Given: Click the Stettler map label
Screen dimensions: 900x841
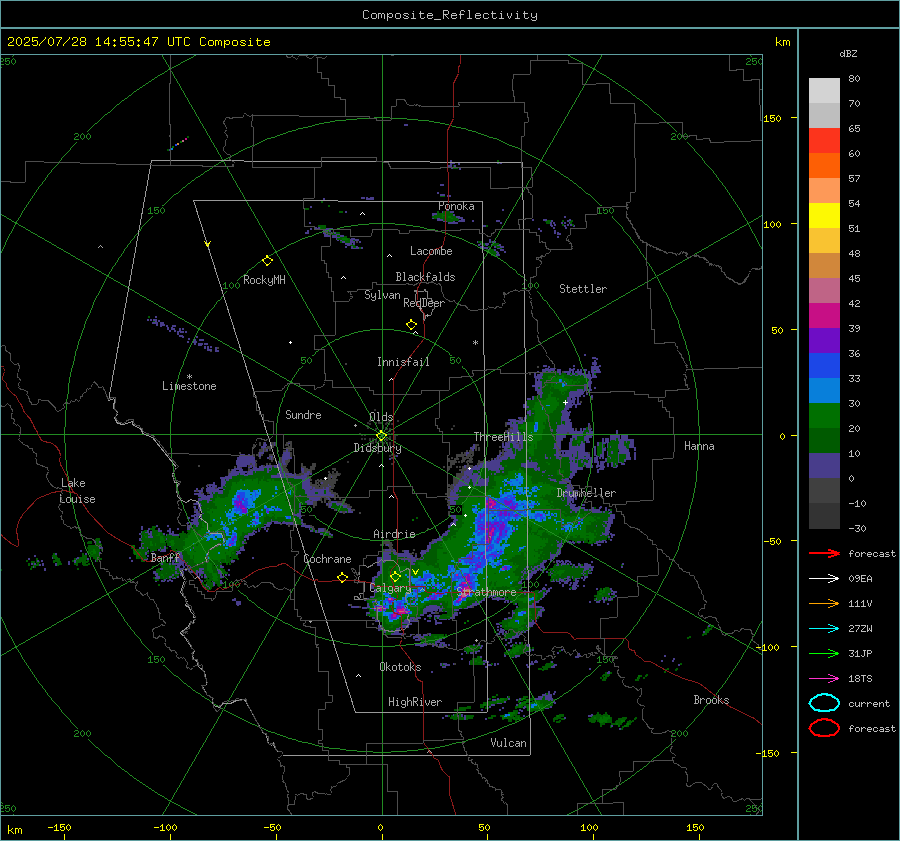Looking at the screenshot, I should tap(583, 289).
